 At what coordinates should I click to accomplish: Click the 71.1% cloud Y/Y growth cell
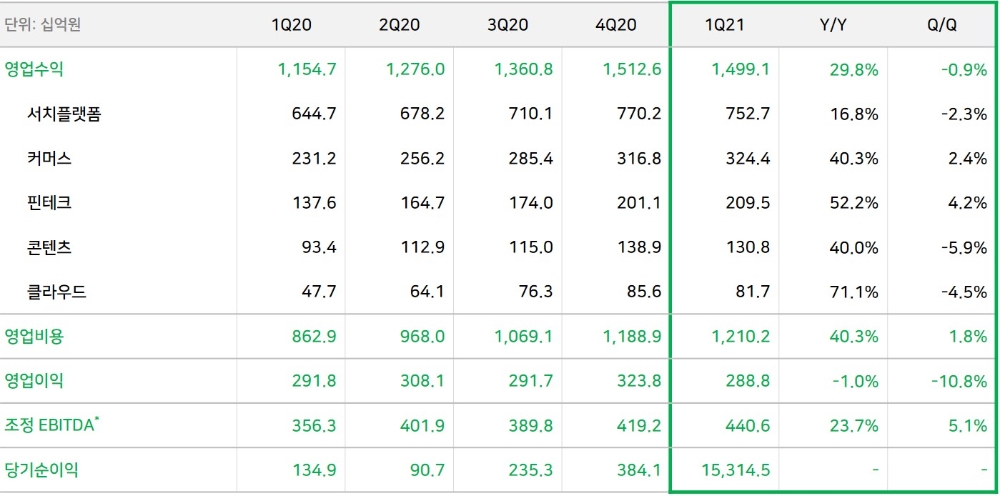point(854,292)
